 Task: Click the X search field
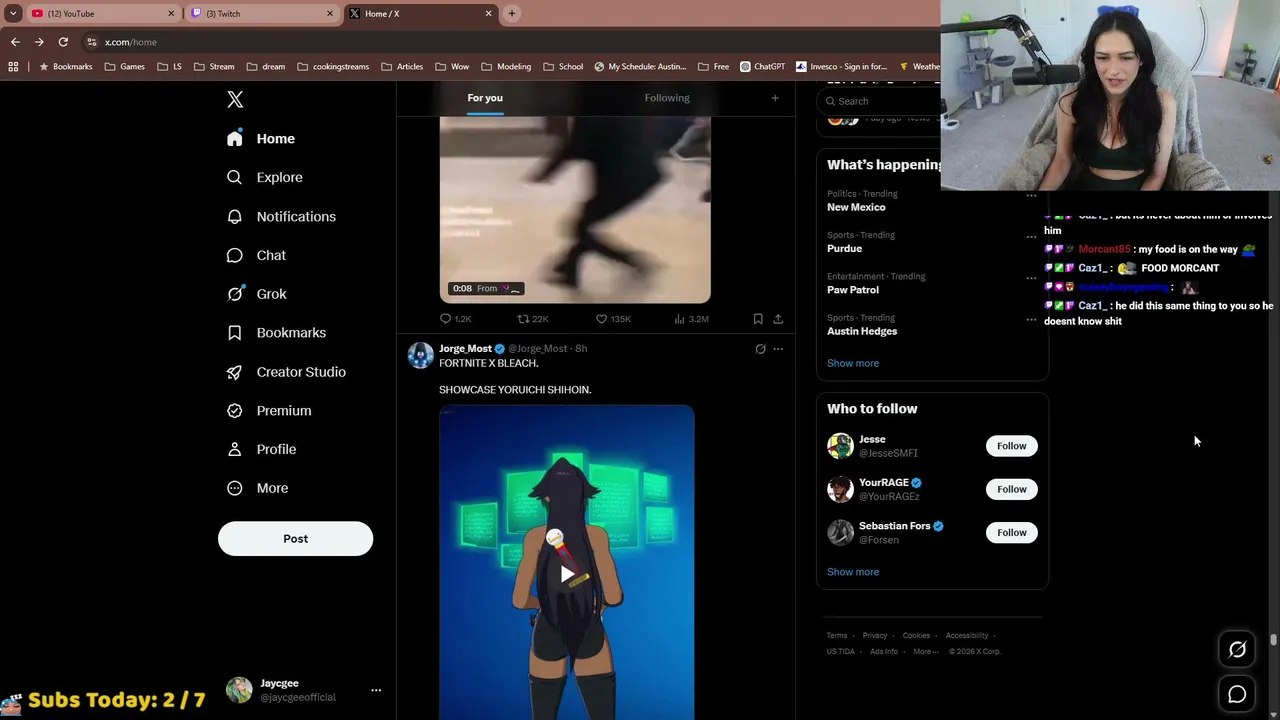click(878, 101)
